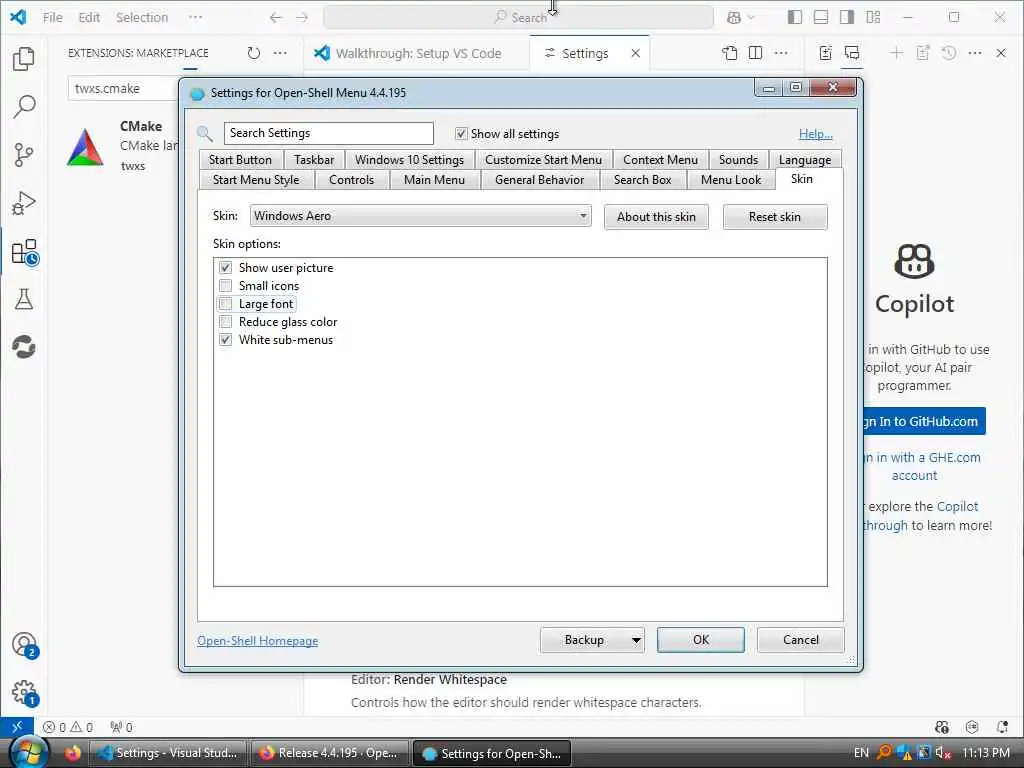Open the Language tab
Viewport: 1024px width, 768px height.
coord(805,160)
